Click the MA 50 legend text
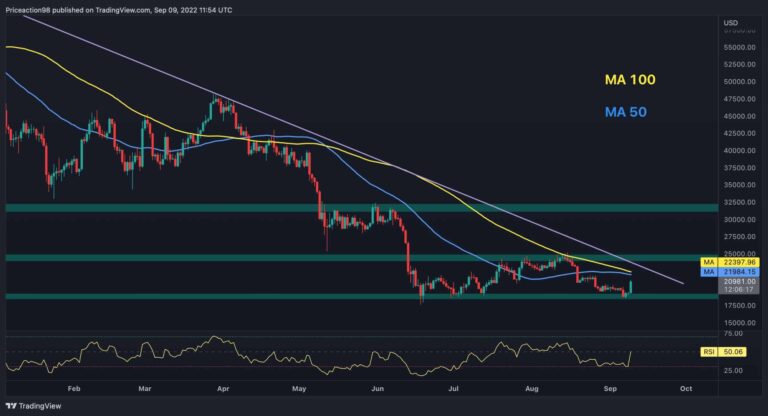Screen dimensions: 768x416 click(626, 112)
